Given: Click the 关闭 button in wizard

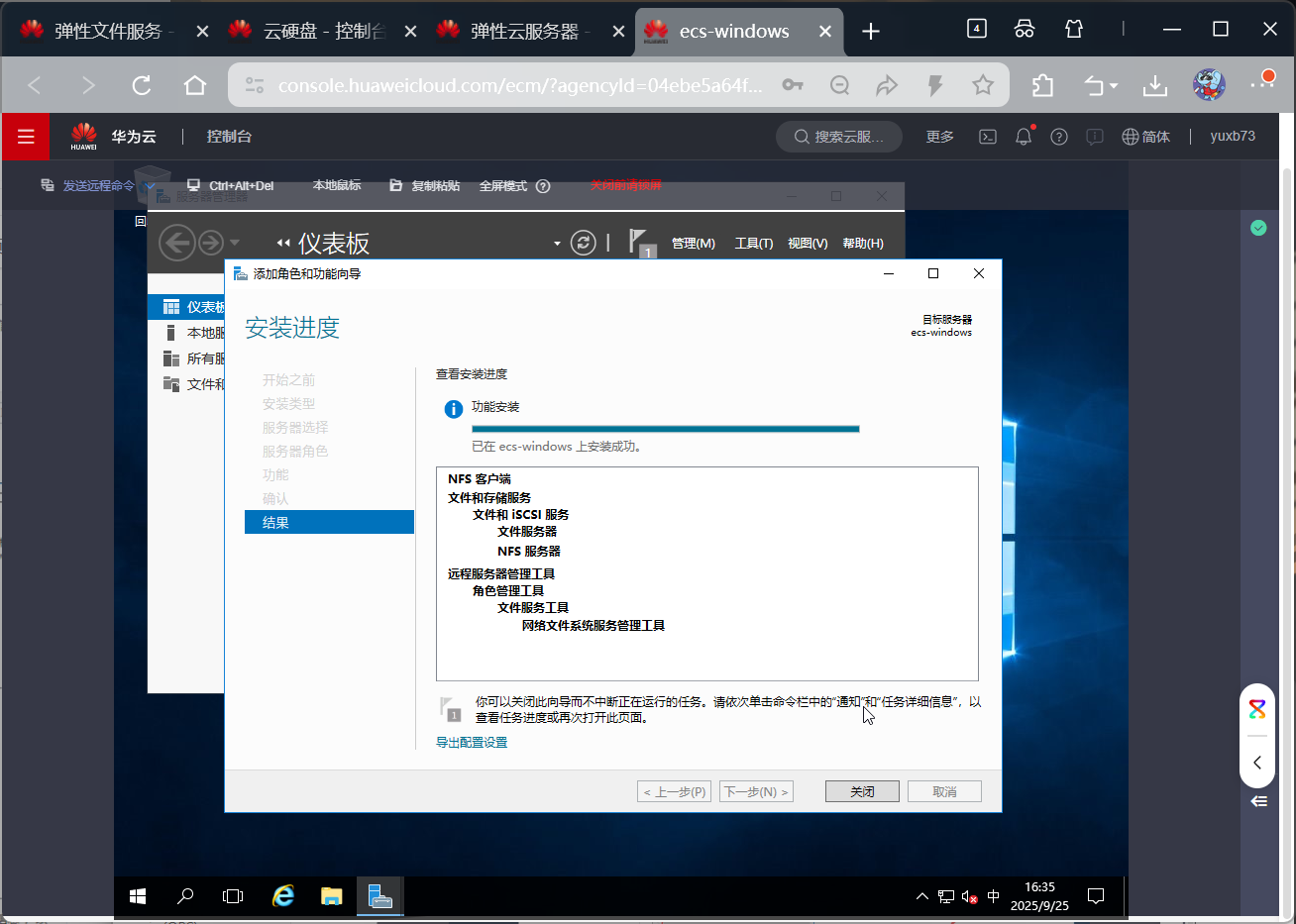Looking at the screenshot, I should [862, 791].
